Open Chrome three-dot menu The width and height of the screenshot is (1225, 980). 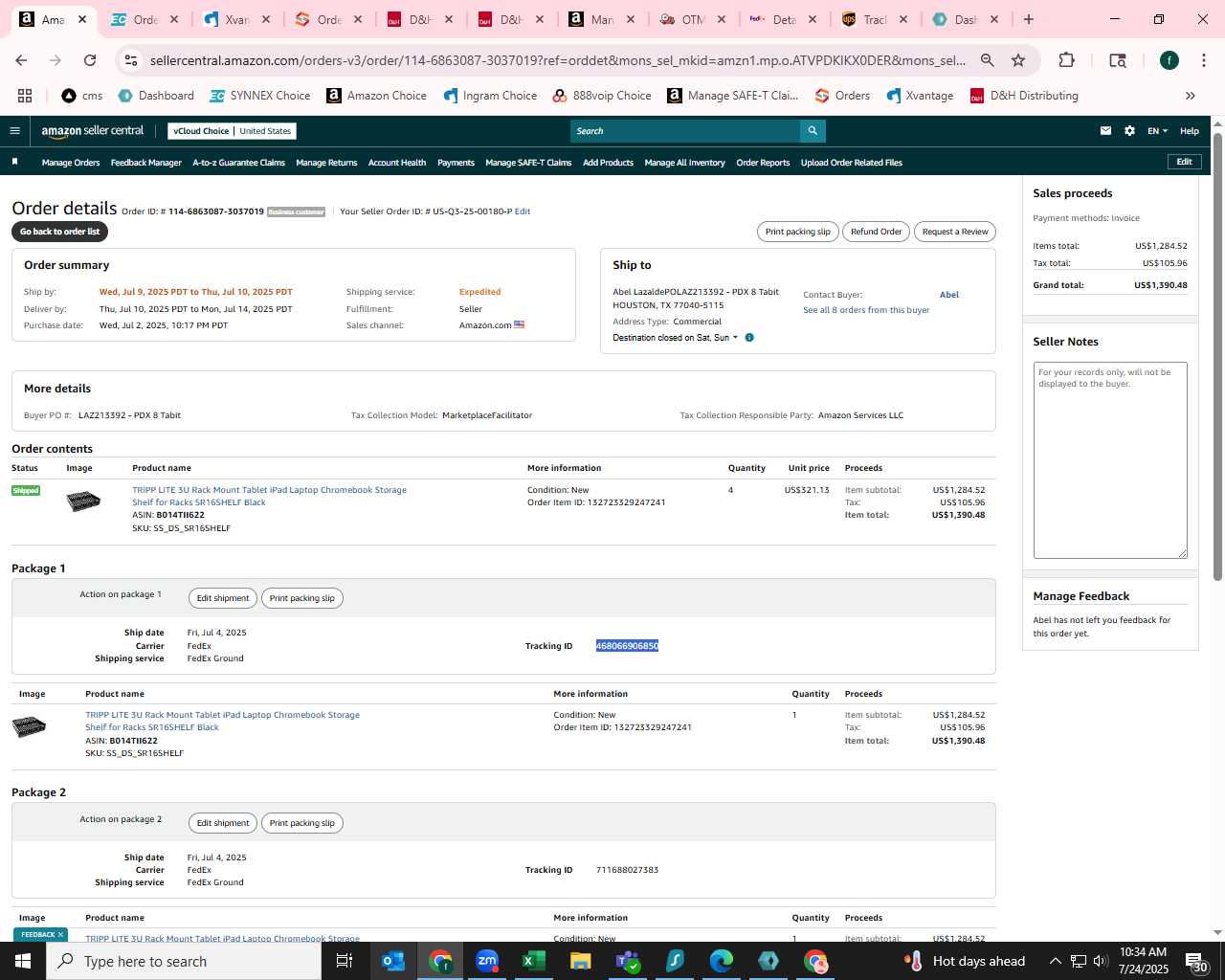[x=1203, y=60]
